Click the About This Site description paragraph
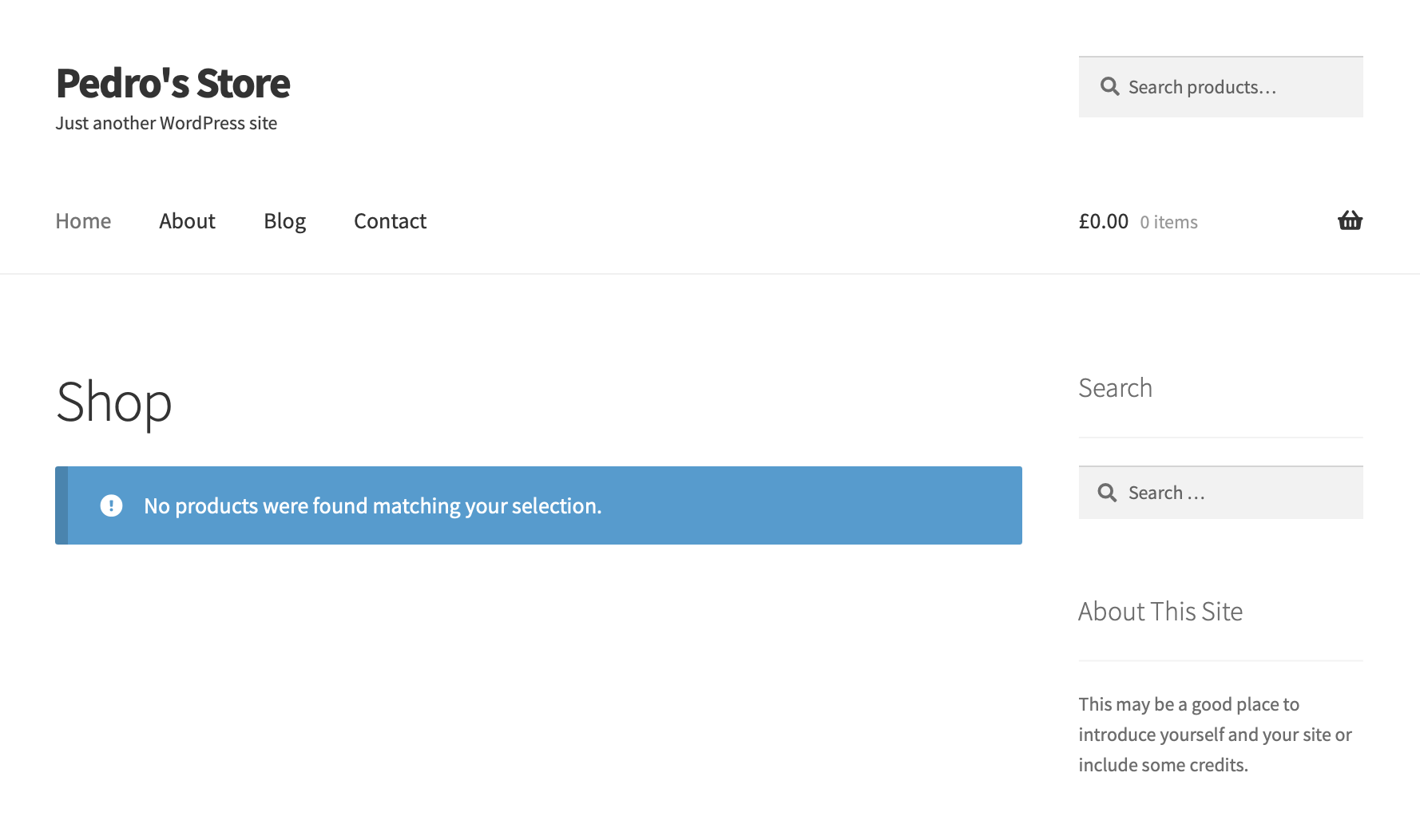The height and width of the screenshot is (840, 1420). click(1214, 735)
